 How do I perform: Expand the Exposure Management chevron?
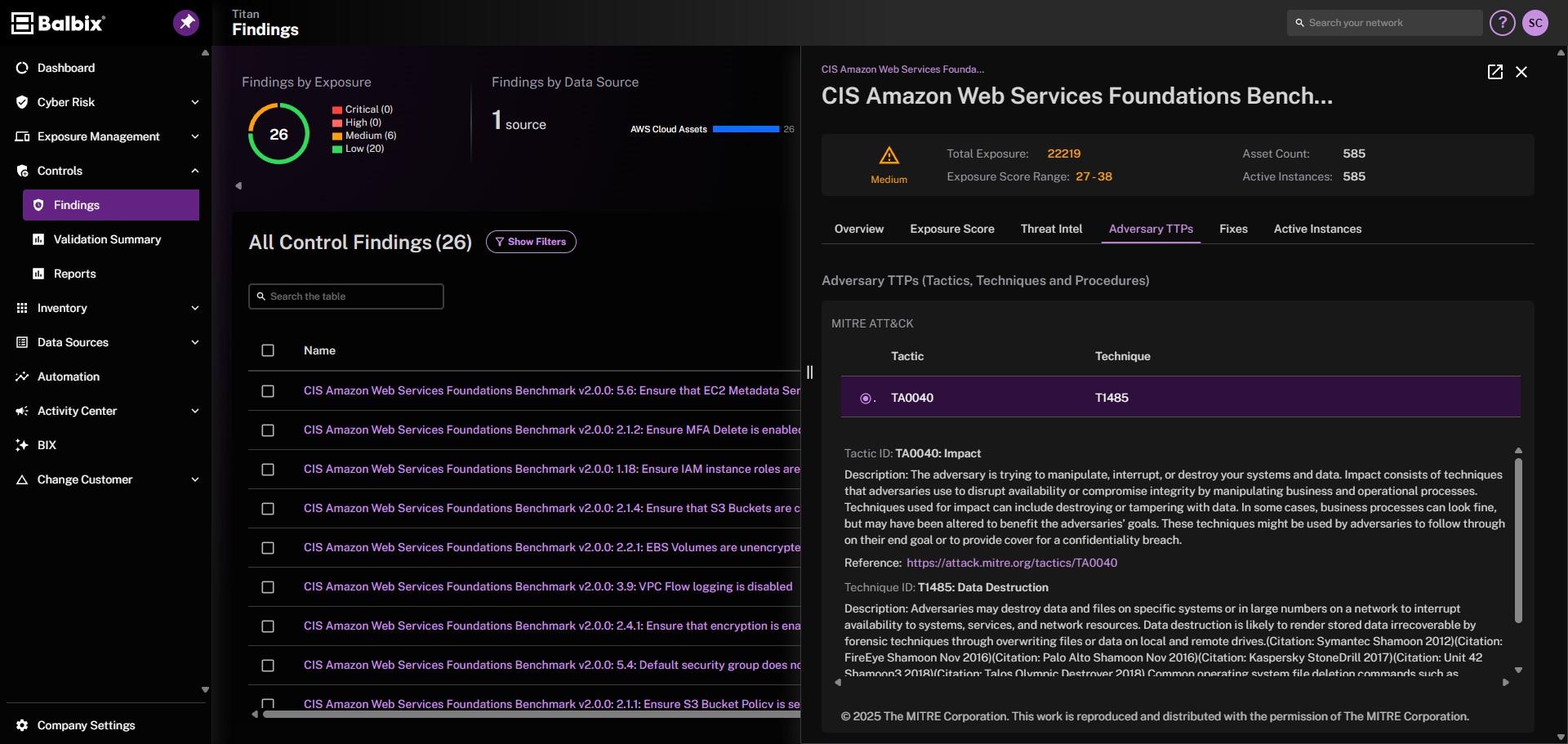(x=194, y=136)
